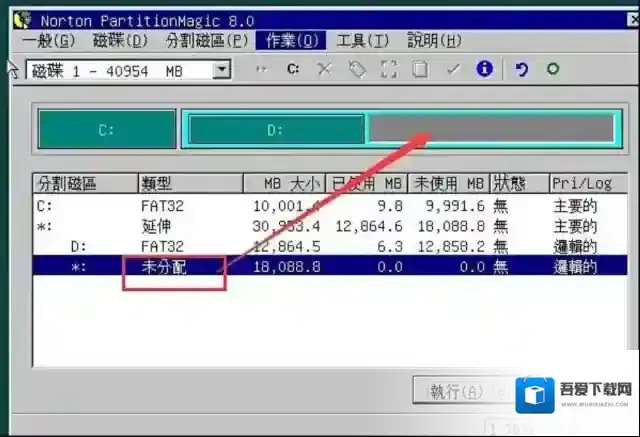Open the 分割磁區(P) menu
Image resolution: width=640 pixels, height=437 pixels.
(207, 40)
